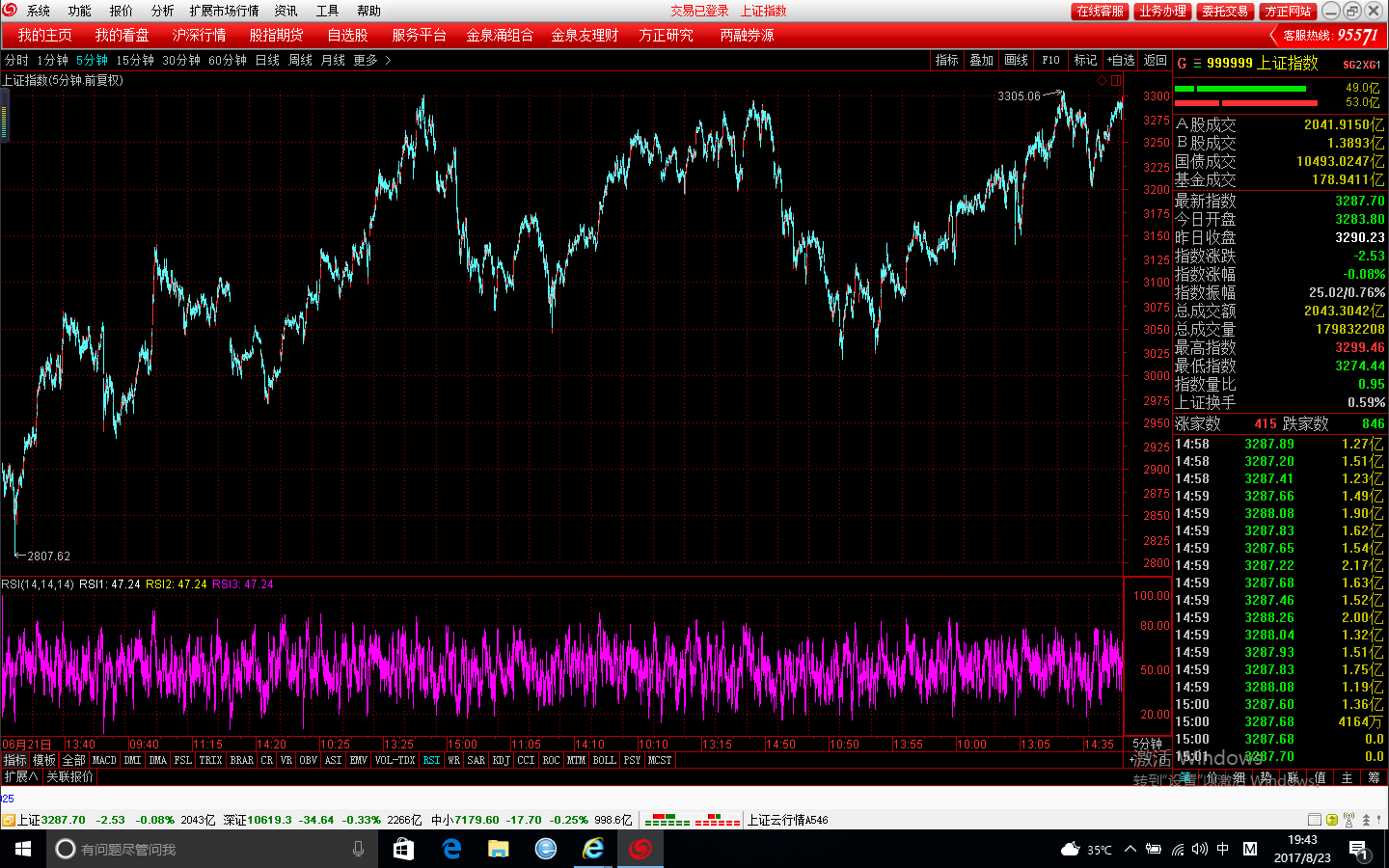Click the index icon before 上证3287.70

click(x=8, y=820)
